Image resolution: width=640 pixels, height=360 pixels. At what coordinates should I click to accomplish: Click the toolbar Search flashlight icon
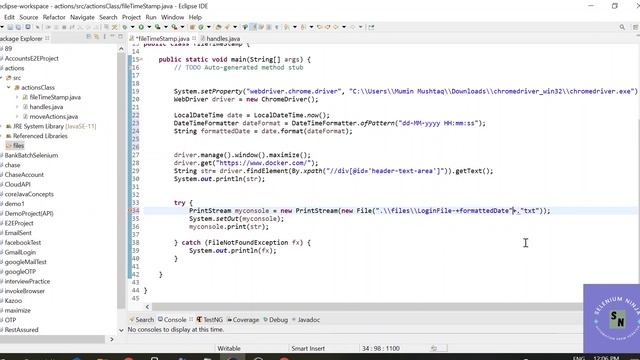click(227, 27)
